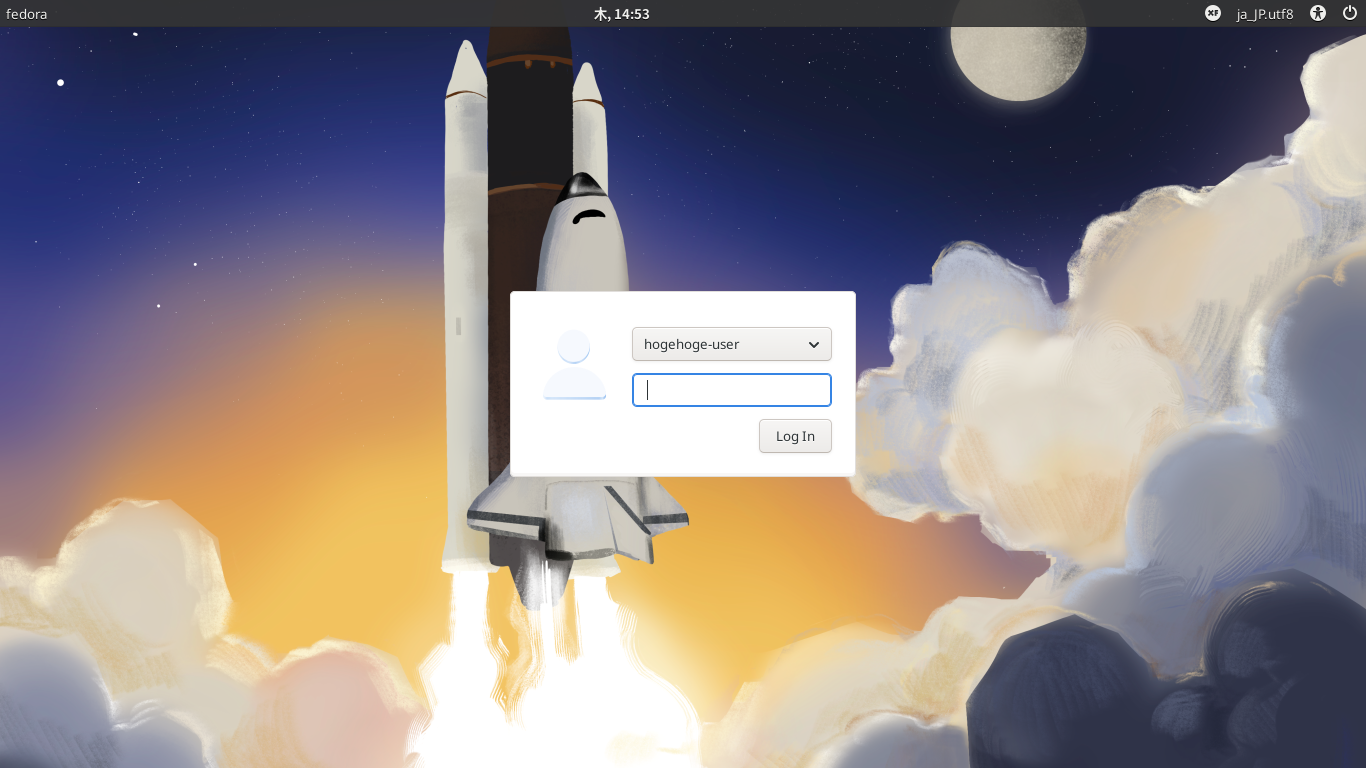The image size is (1366, 768).
Task: Click the clock showing 木, 14:53
Action: click(622, 14)
